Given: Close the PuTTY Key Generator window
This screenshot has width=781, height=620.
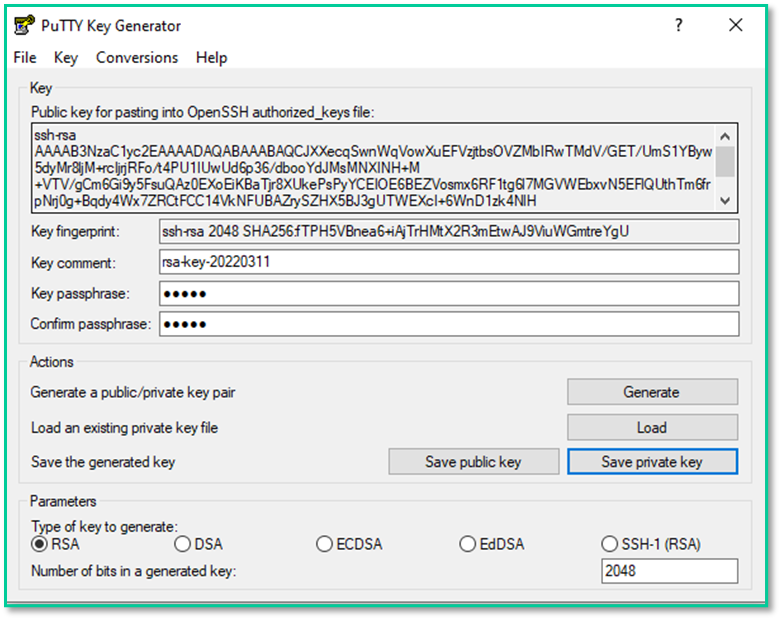Looking at the screenshot, I should coord(737,25).
